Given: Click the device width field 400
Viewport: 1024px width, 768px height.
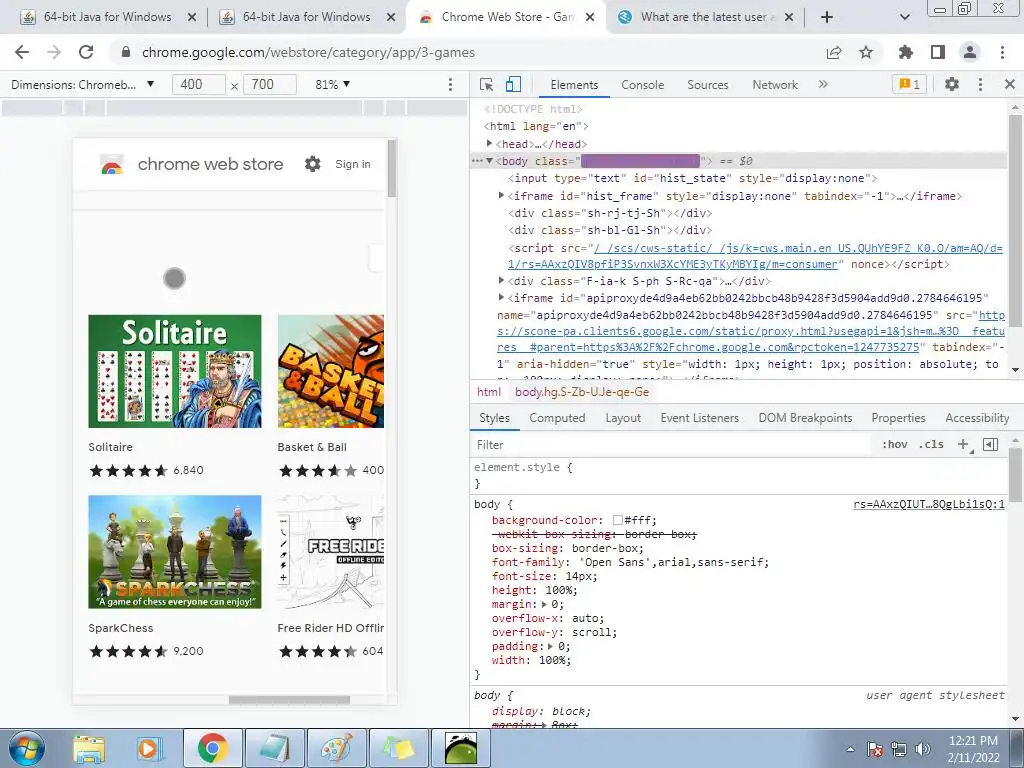Looking at the screenshot, I should click(199, 84).
